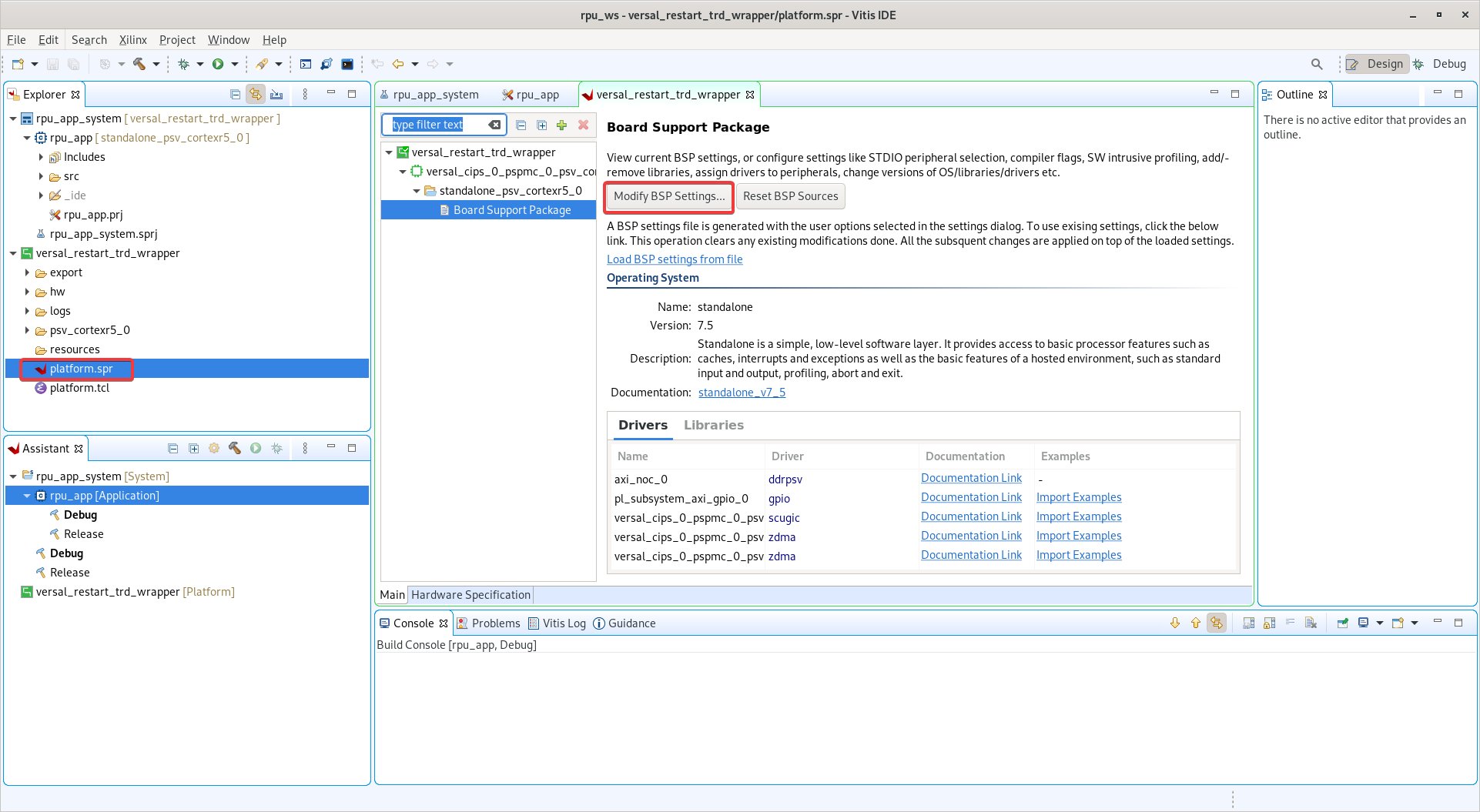Select rpu_app.prj file in Explorer
Image resolution: width=1480 pixels, height=812 pixels.
coord(92,215)
